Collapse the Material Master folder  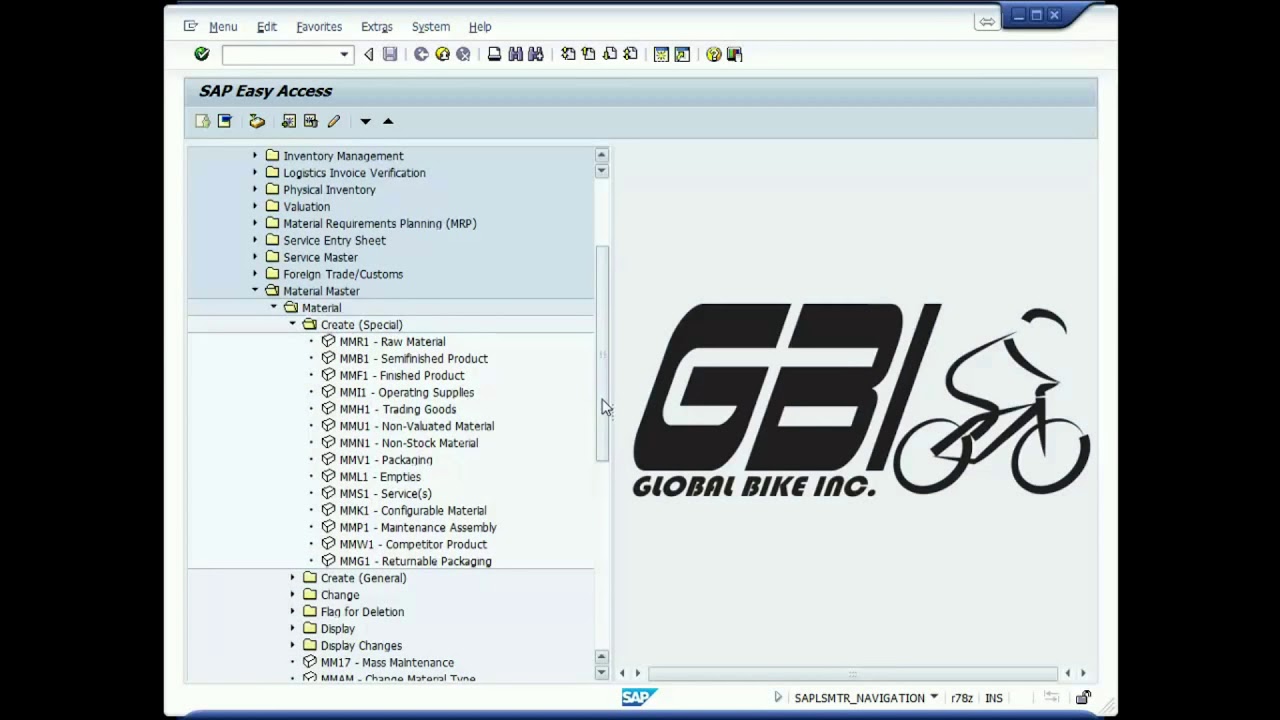pos(255,291)
